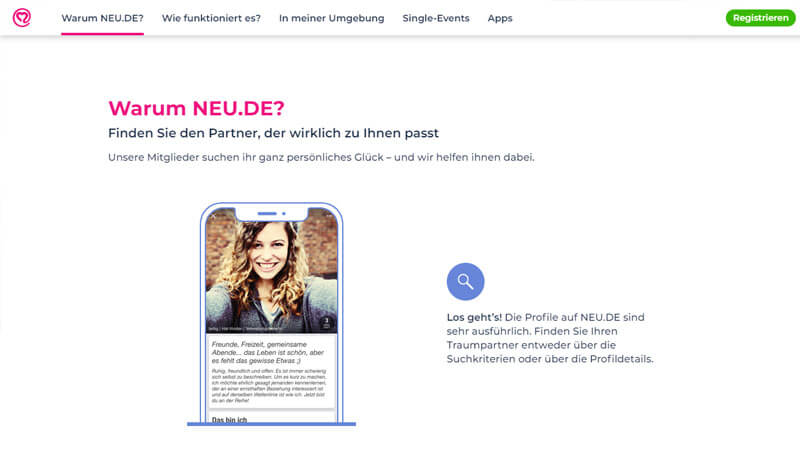Click the sentence starting Unsere Mitglieder suchen
This screenshot has height=450, width=800.
tap(321, 157)
